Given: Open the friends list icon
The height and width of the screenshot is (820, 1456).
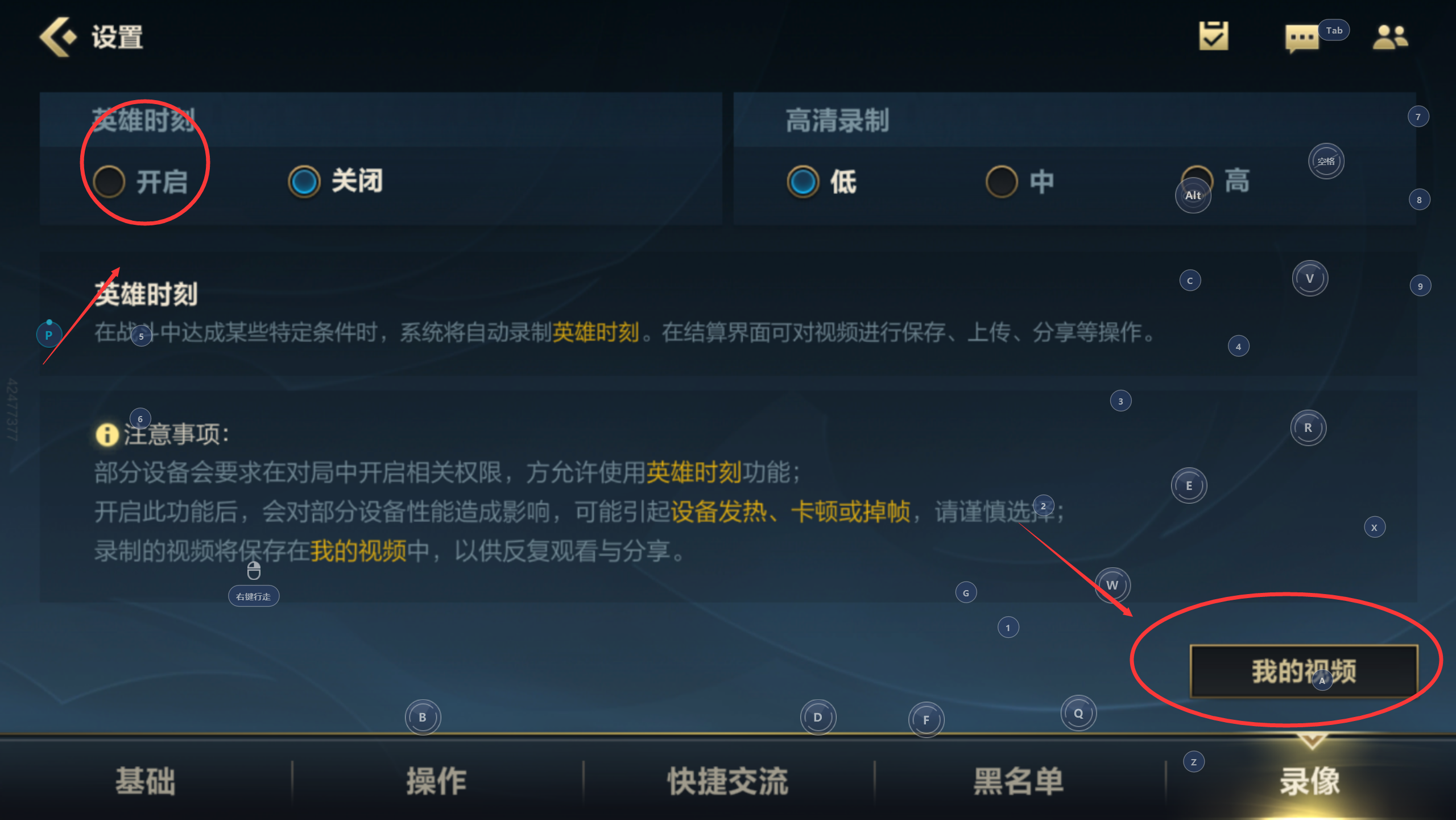Looking at the screenshot, I should pos(1390,37).
